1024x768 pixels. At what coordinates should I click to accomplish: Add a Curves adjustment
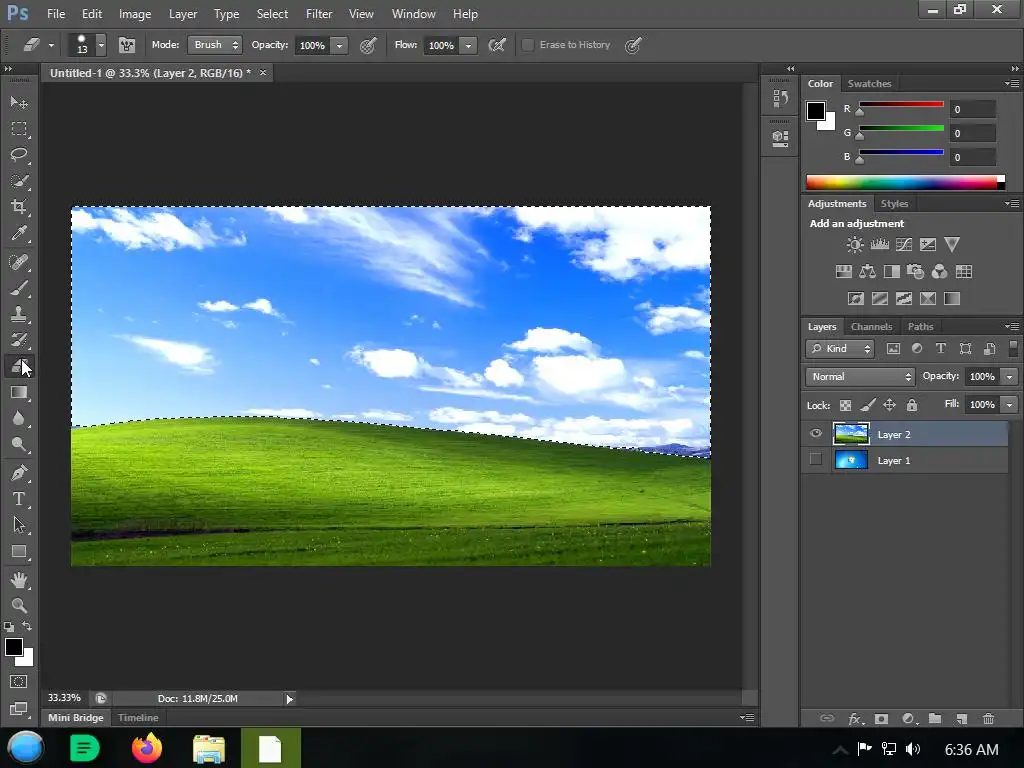click(904, 245)
